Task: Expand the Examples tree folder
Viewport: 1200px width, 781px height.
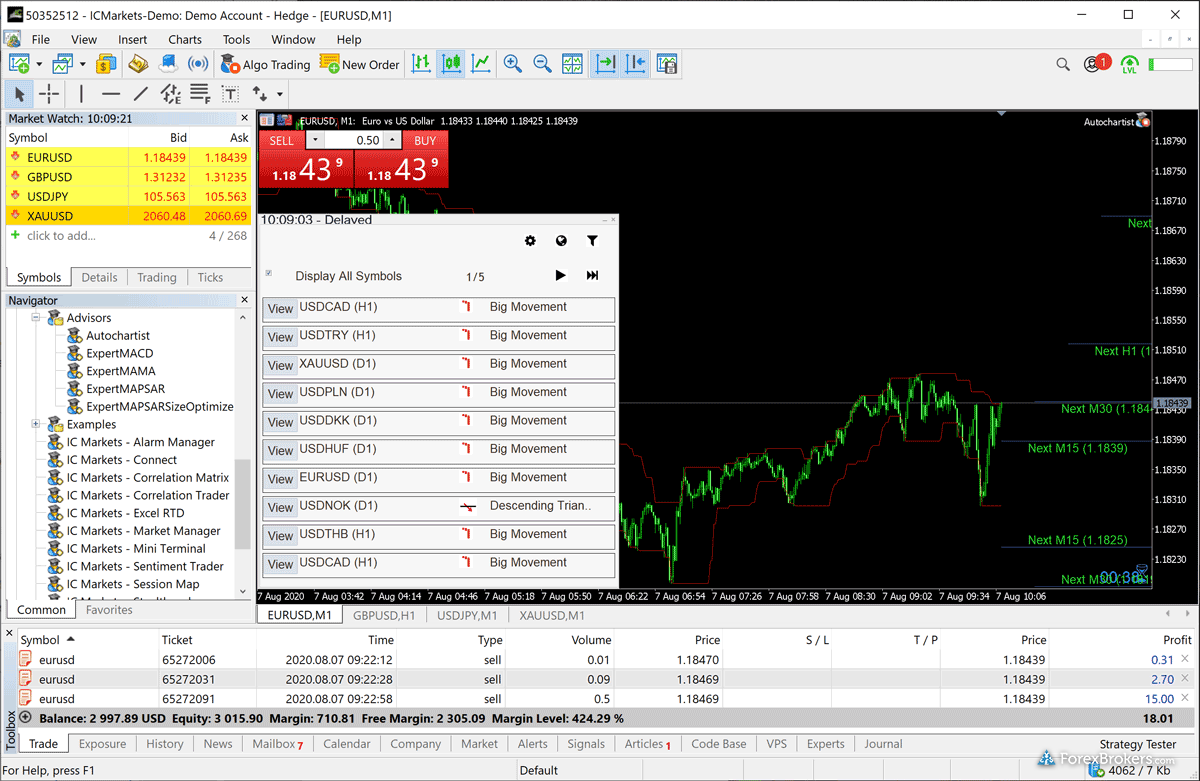Action: (x=36, y=424)
